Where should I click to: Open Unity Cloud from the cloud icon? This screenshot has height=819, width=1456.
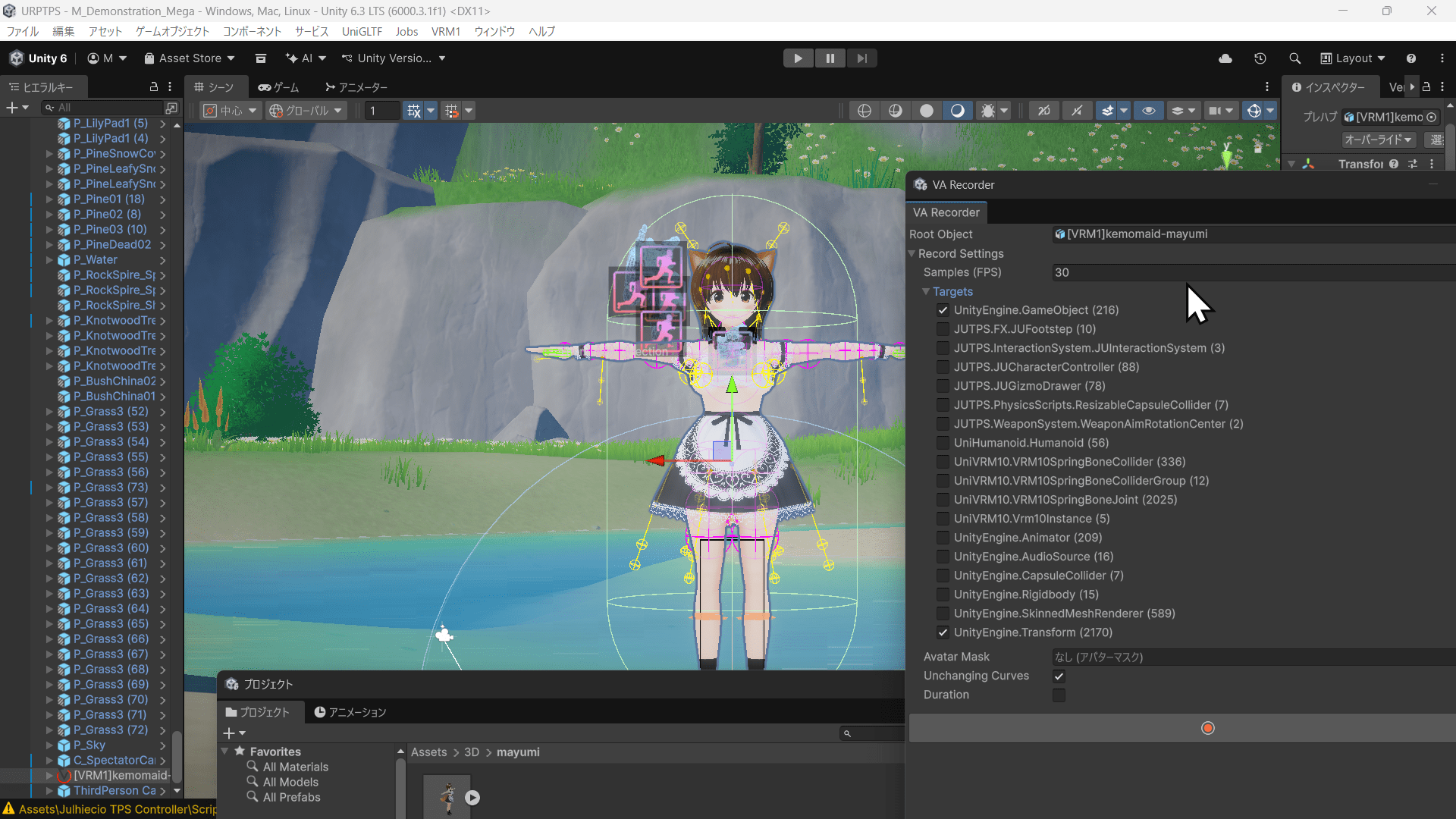click(x=1225, y=58)
